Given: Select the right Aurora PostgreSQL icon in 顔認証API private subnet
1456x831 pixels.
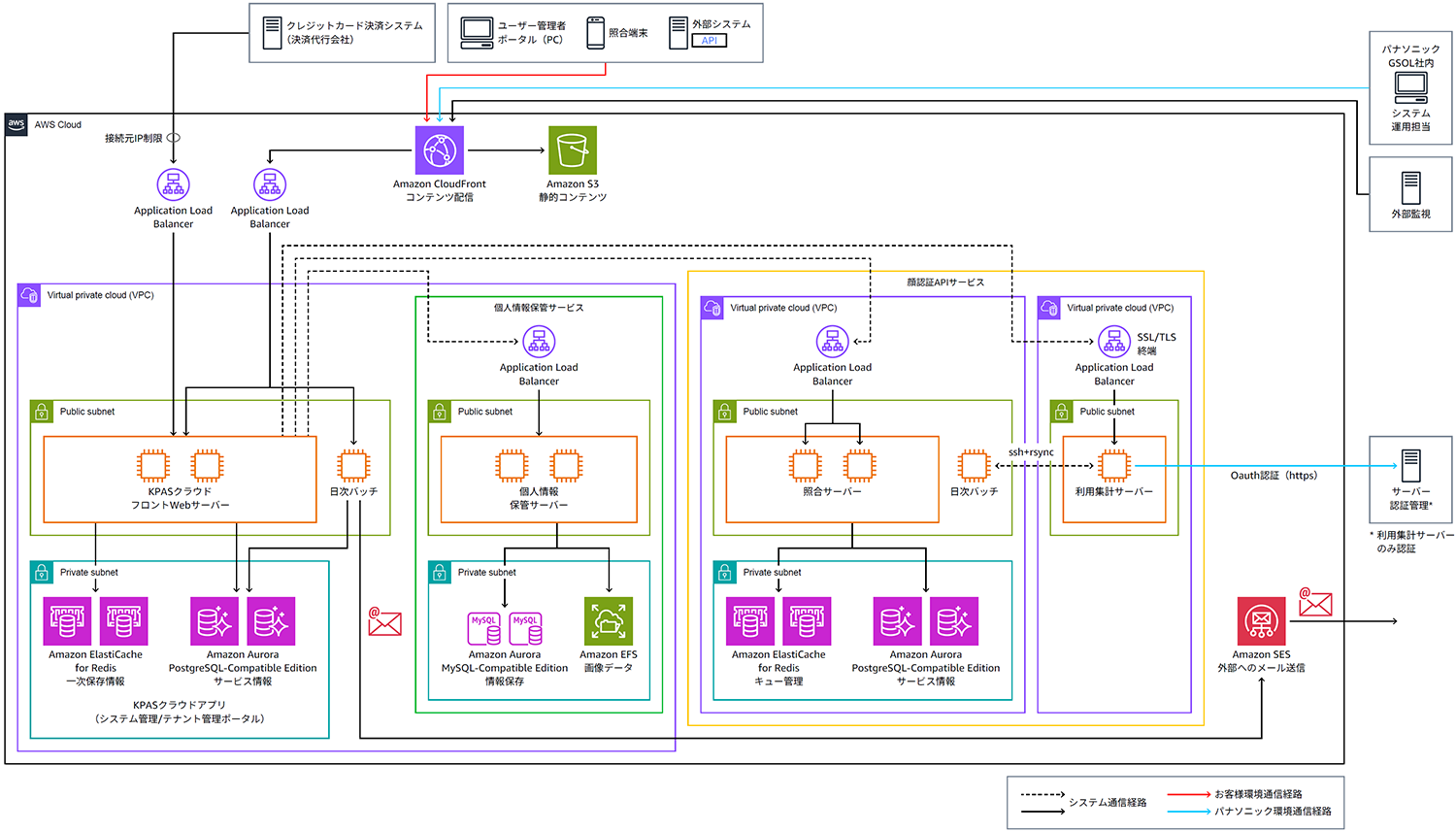Looking at the screenshot, I should coord(954,621).
